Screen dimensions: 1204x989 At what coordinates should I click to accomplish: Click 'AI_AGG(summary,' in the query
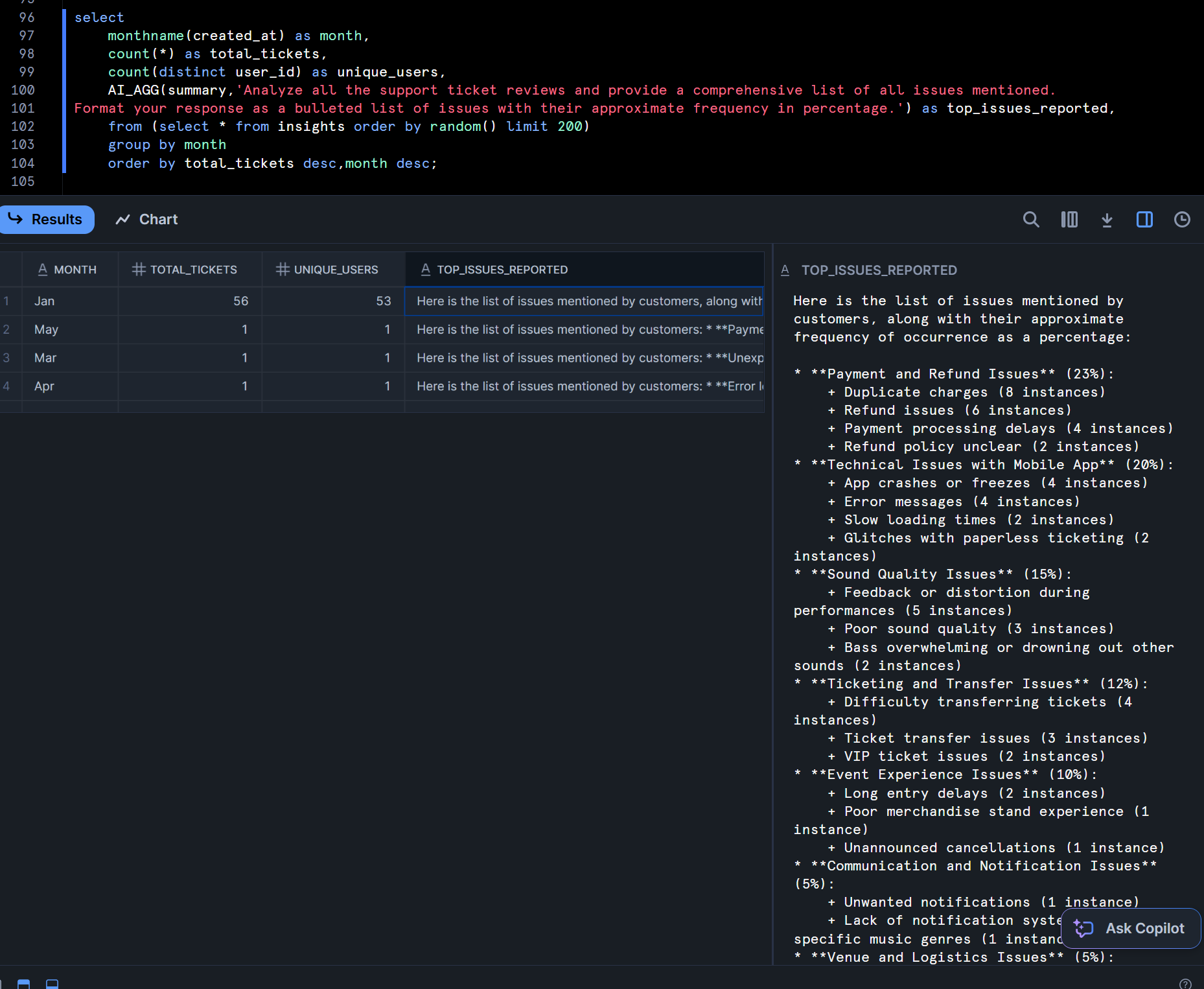coord(171,90)
